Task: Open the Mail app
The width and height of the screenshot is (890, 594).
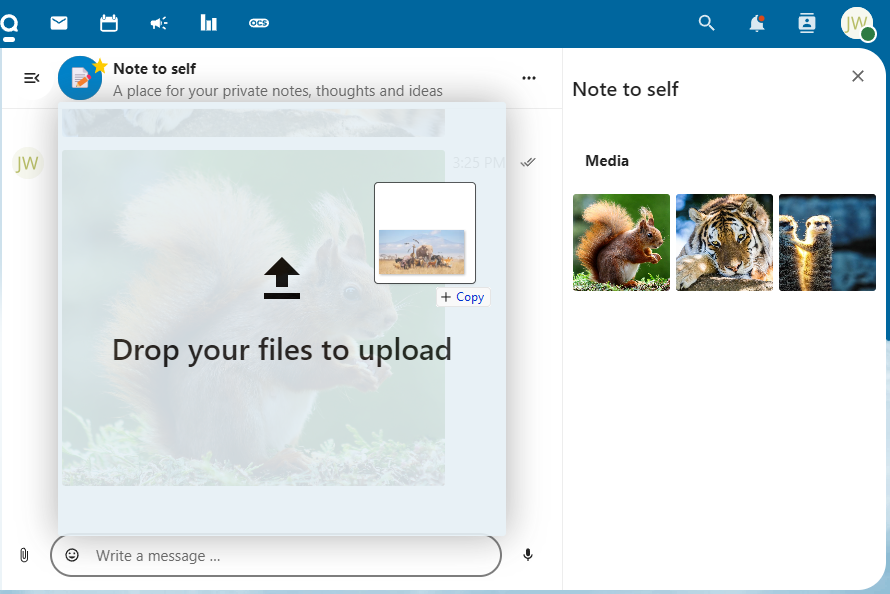Action: click(x=59, y=23)
